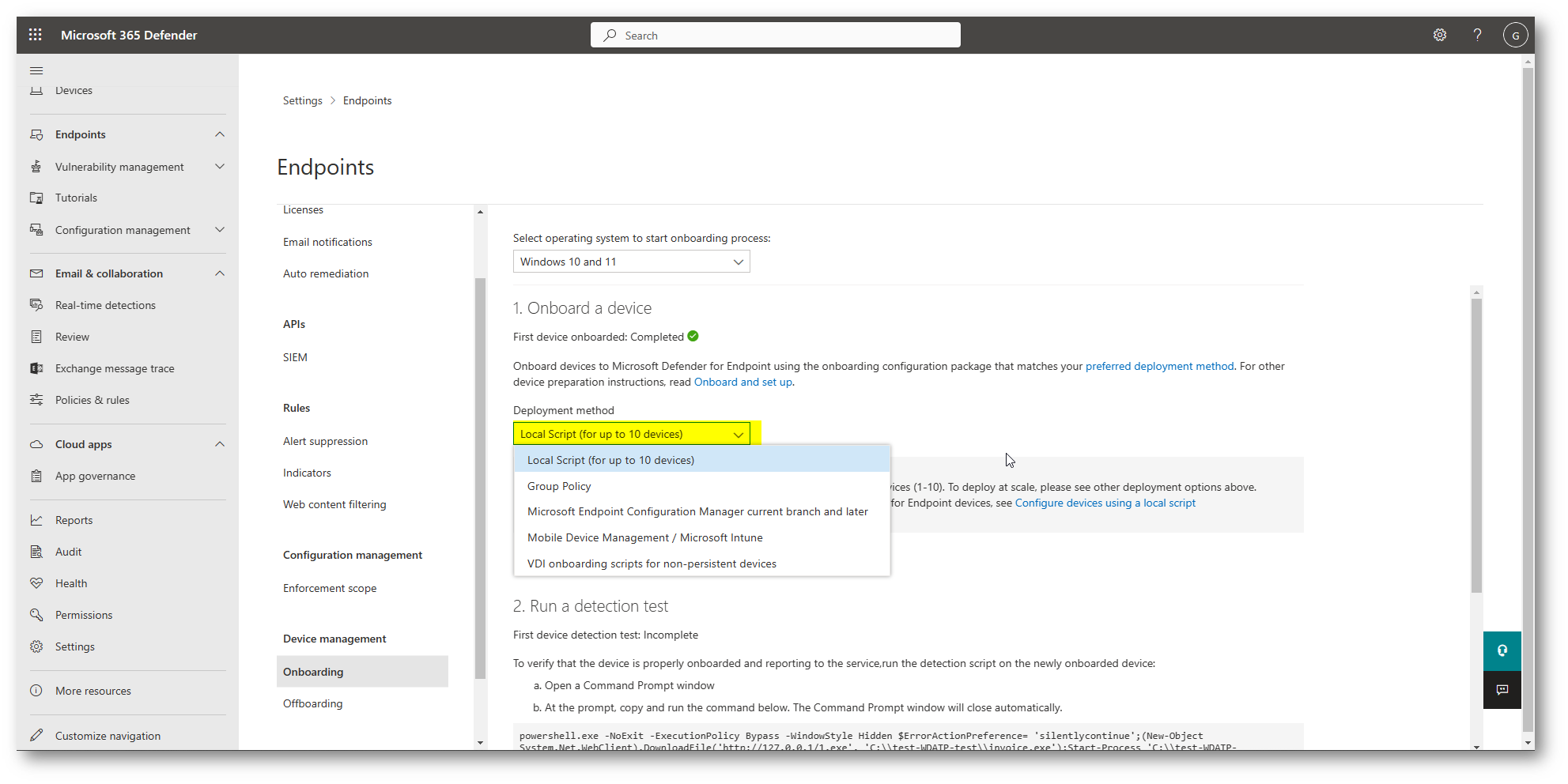
Task: Open Email notifications settings
Action: [327, 242]
